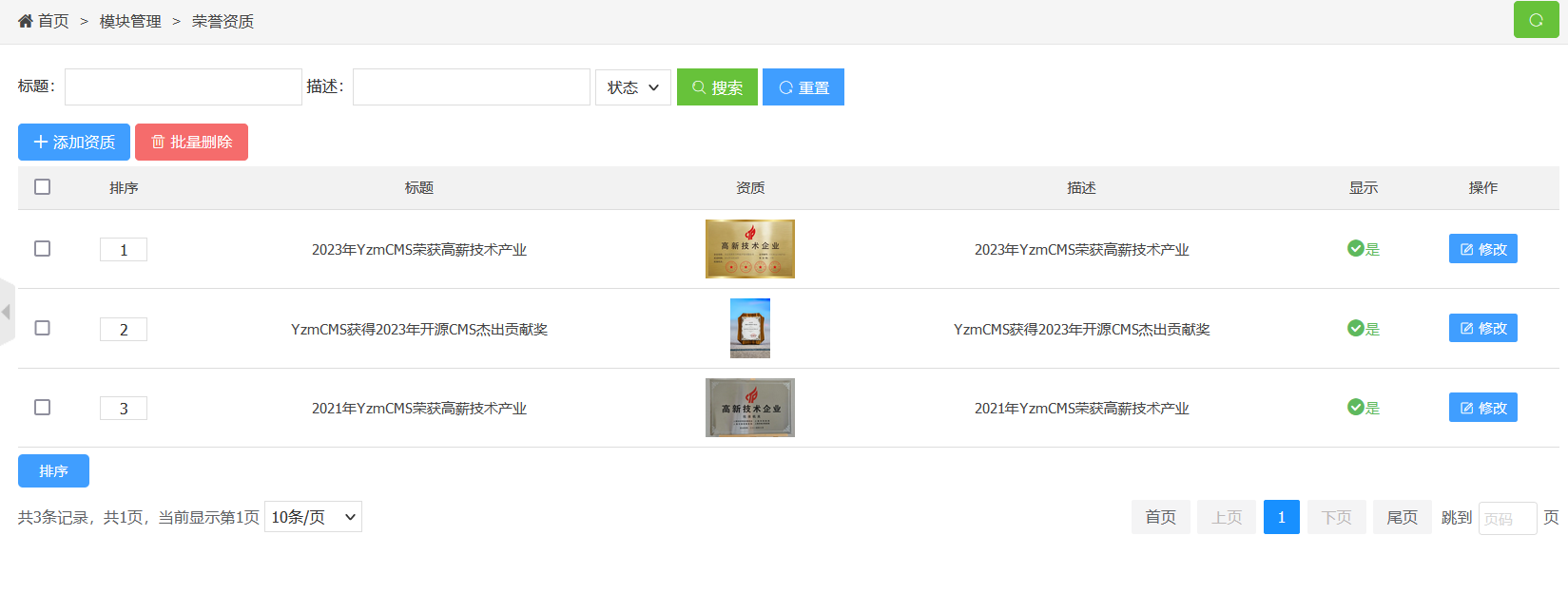Click green check status icon for row 1
This screenshot has height=612, width=1568.
(1355, 249)
